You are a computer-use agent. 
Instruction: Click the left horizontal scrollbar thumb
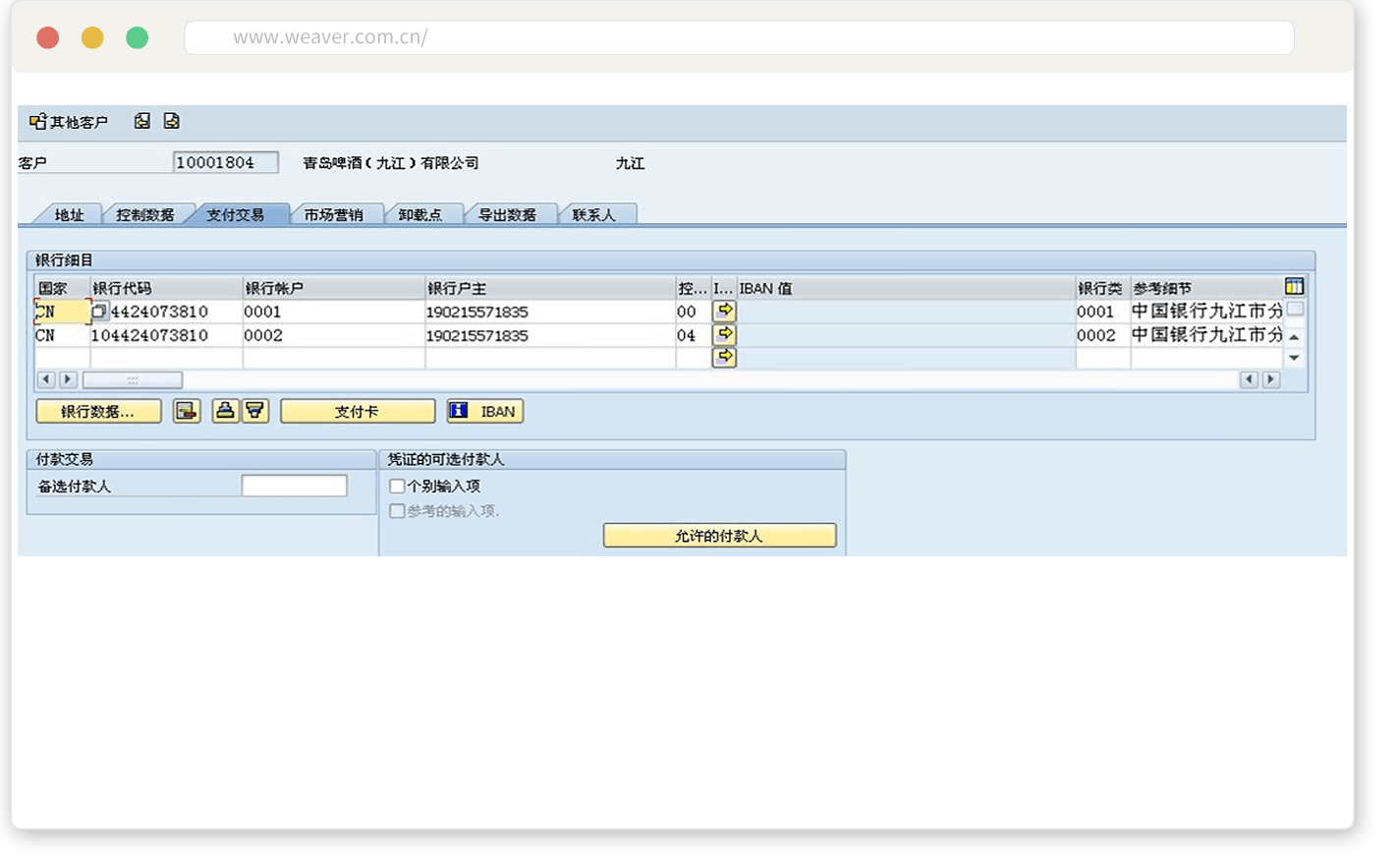tap(132, 379)
